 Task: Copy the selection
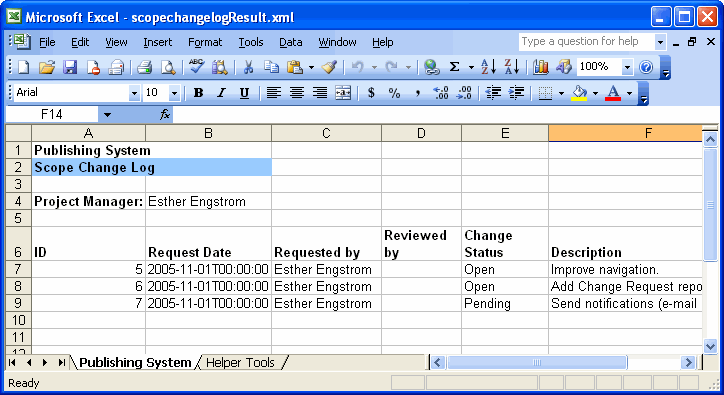pos(272,67)
